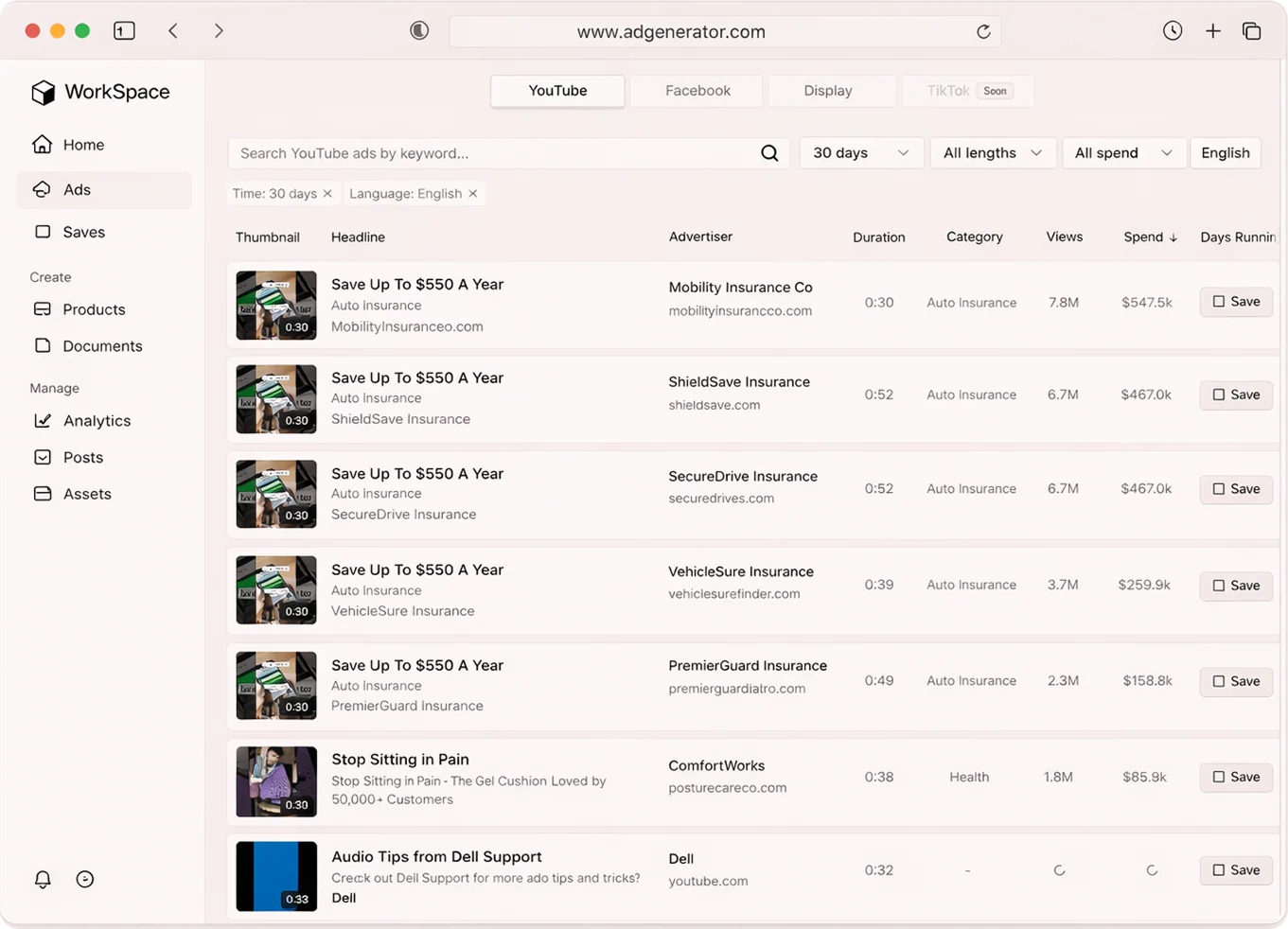Open the Stop Sitting in Pain thumbnail
Image resolution: width=1288 pixels, height=929 pixels.
coord(276,781)
